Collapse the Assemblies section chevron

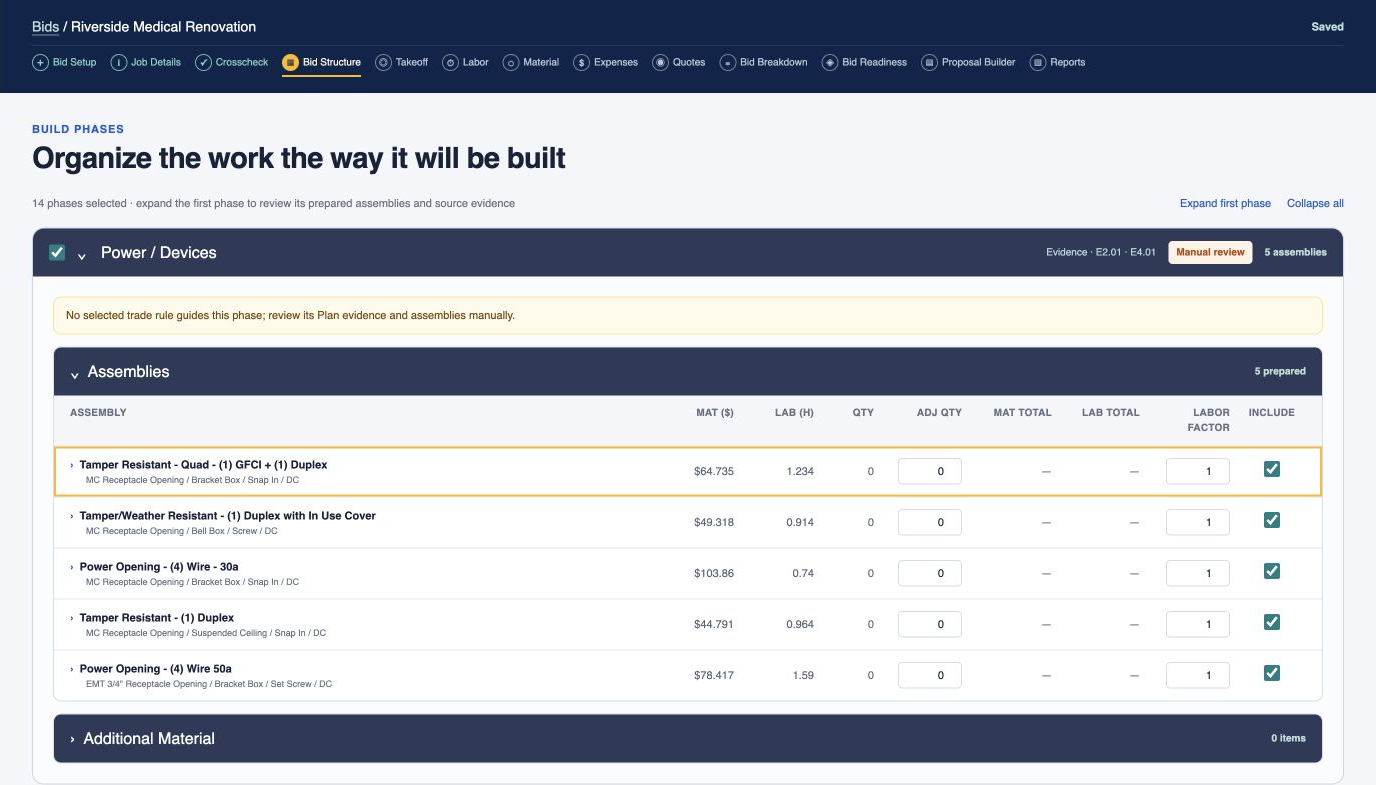[x=74, y=373]
